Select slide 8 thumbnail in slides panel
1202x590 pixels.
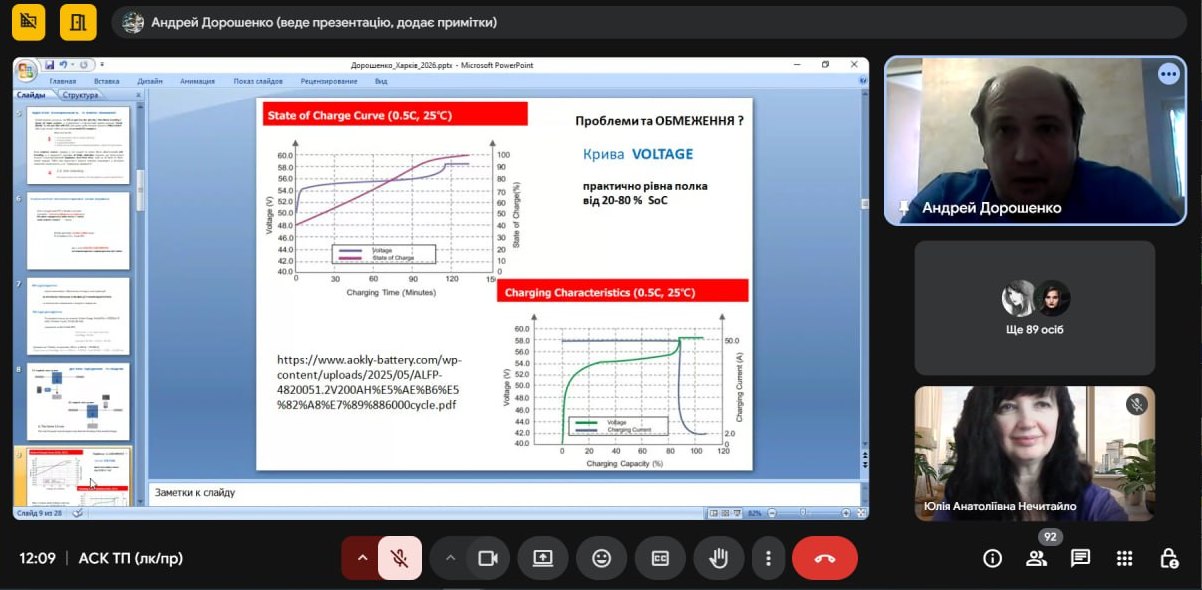tap(78, 402)
